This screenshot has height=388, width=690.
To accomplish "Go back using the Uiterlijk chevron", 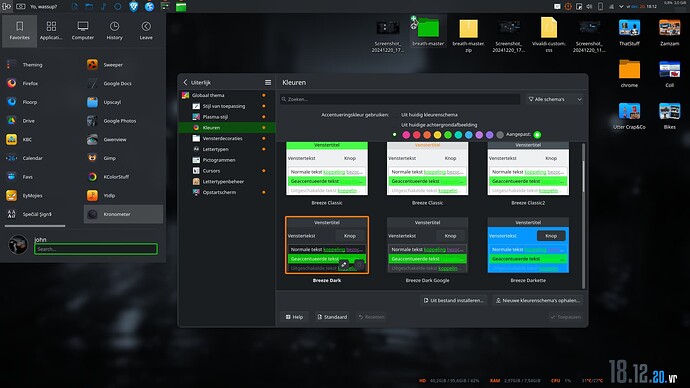I will 185,82.
